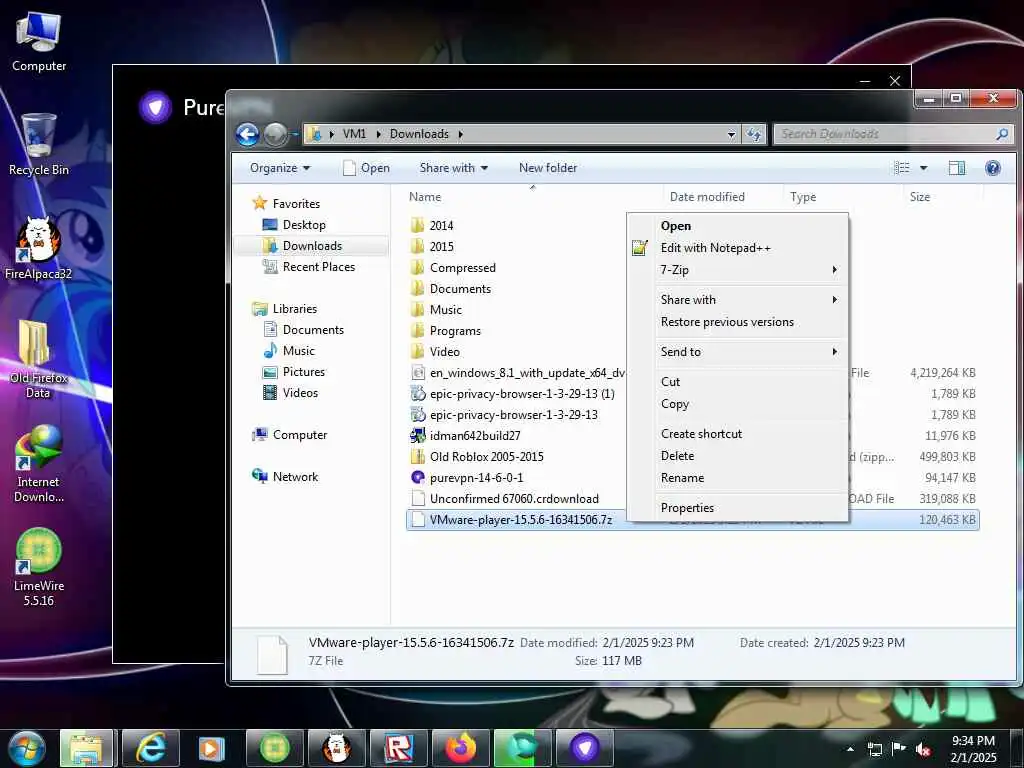The image size is (1024, 768).
Task: Click the taskbar clock showing 9:34 PM
Action: point(973,749)
